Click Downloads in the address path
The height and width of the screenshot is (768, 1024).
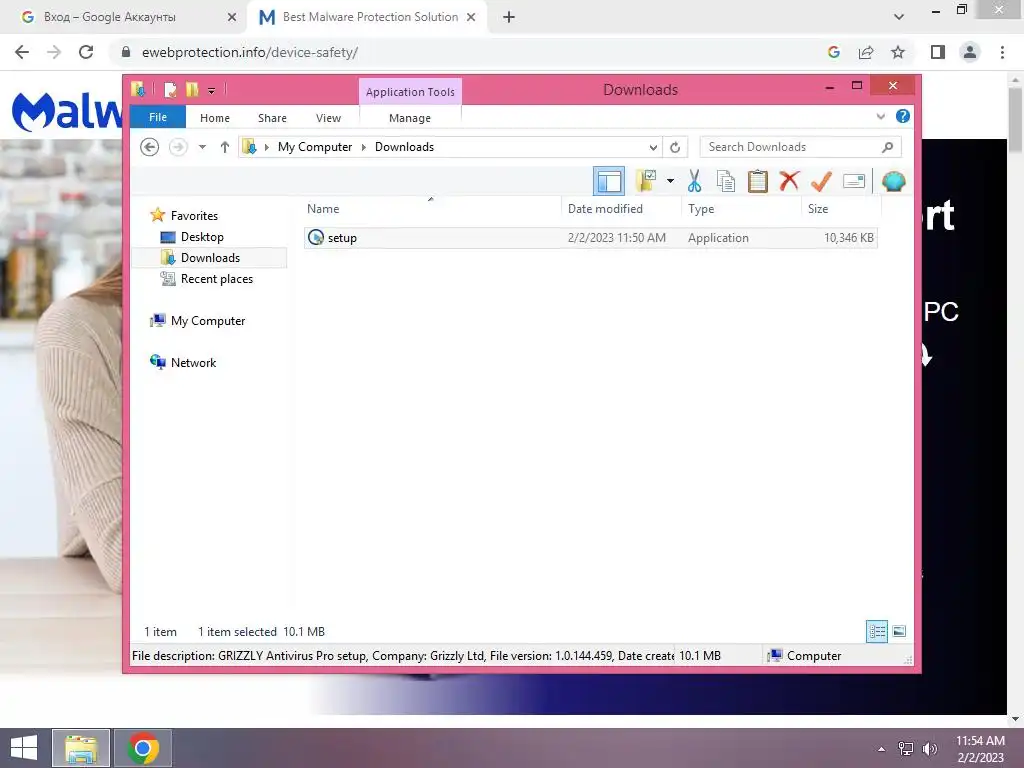click(x=404, y=147)
